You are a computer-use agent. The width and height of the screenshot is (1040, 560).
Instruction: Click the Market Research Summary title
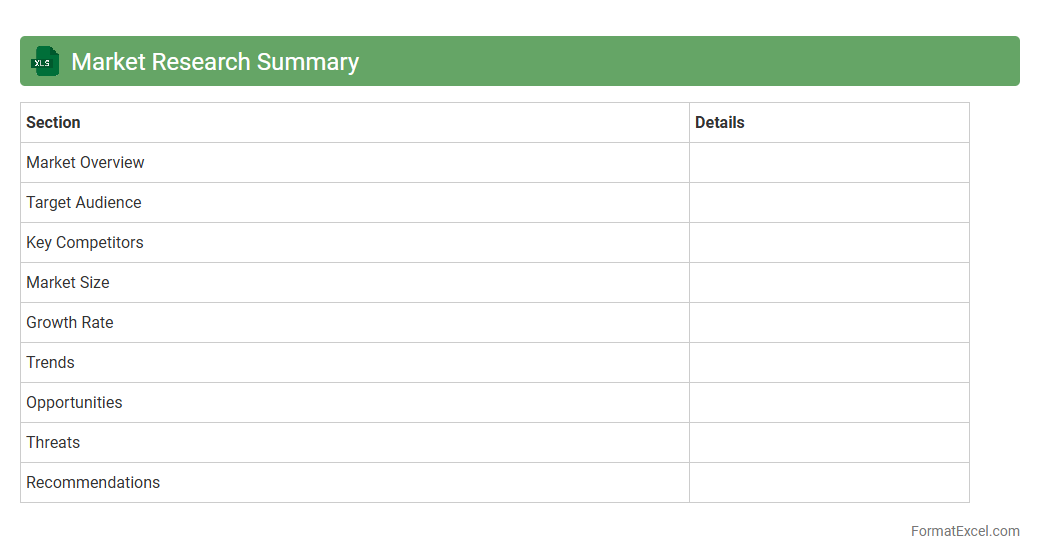(x=215, y=62)
